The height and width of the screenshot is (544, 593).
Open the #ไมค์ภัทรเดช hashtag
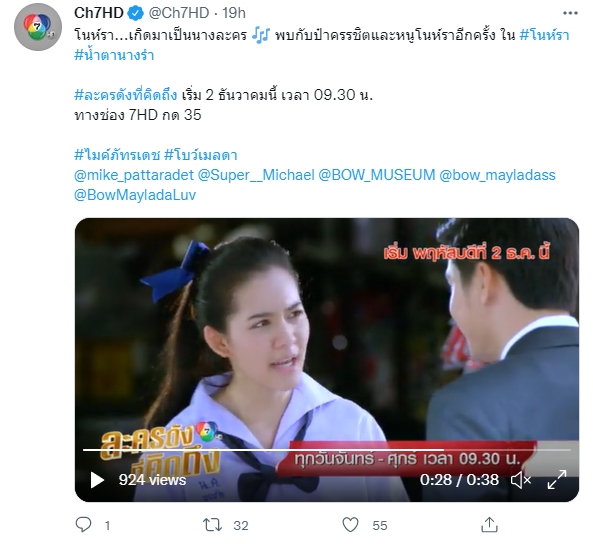coord(117,155)
